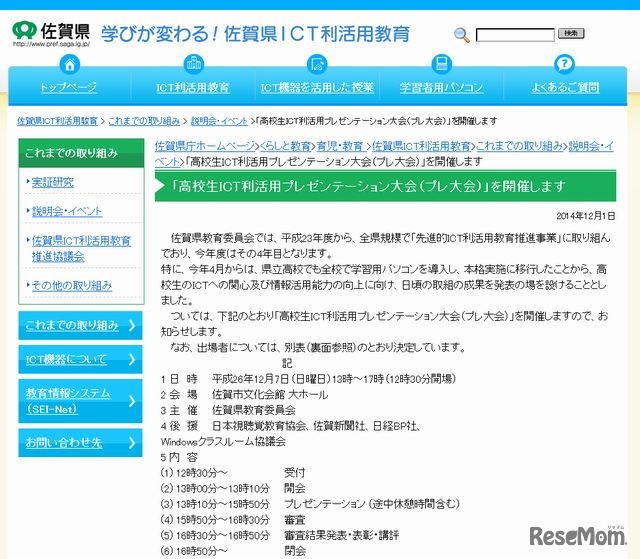This screenshot has height=559, width=640.
Task: Click 佐賀県ICT利活用教育 in second breadcrumb
Action: click(x=421, y=146)
